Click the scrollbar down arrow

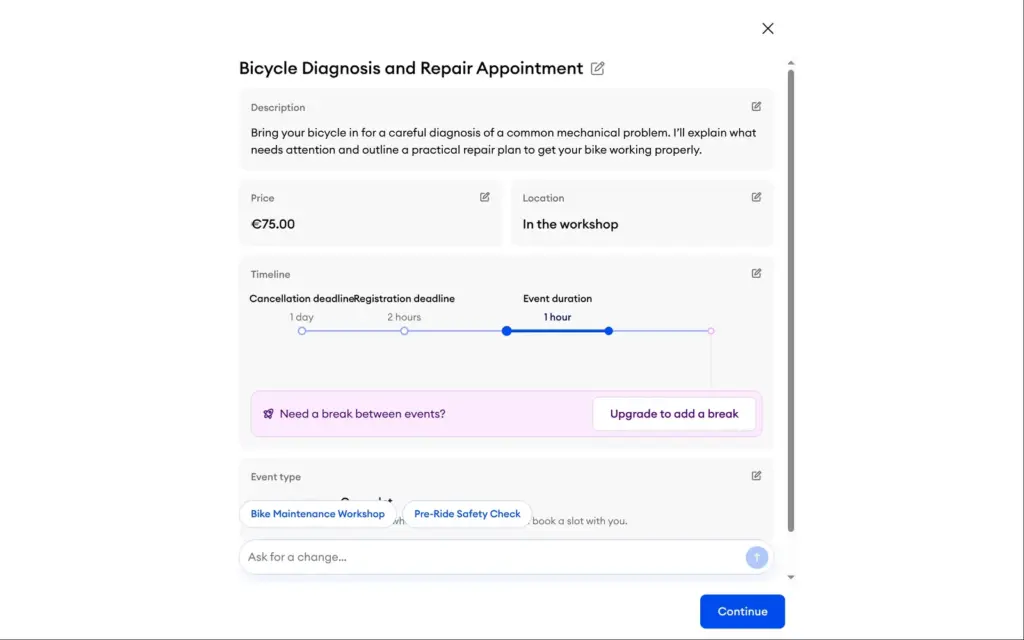pos(791,577)
